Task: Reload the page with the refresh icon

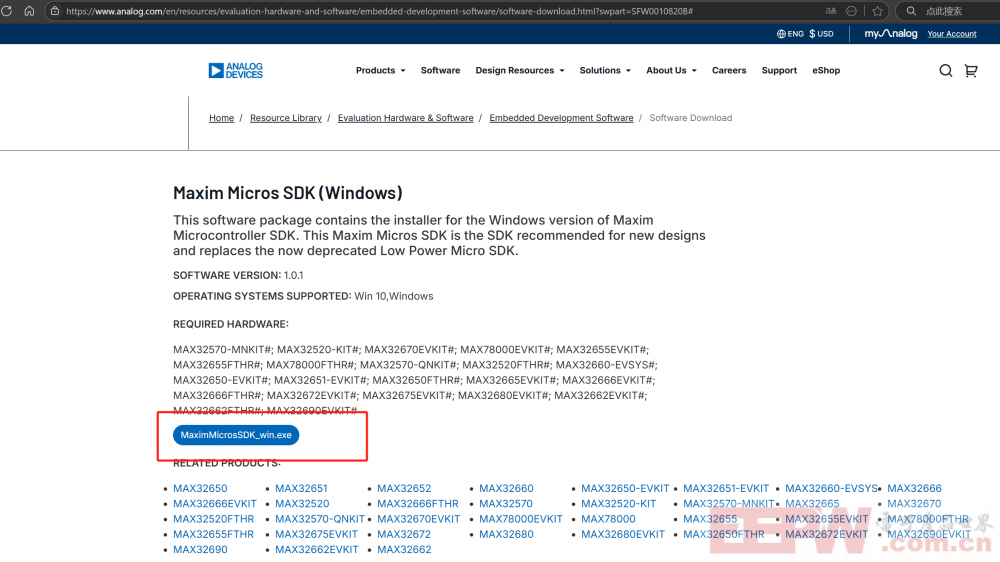Action: pyautogui.click(x=7, y=11)
